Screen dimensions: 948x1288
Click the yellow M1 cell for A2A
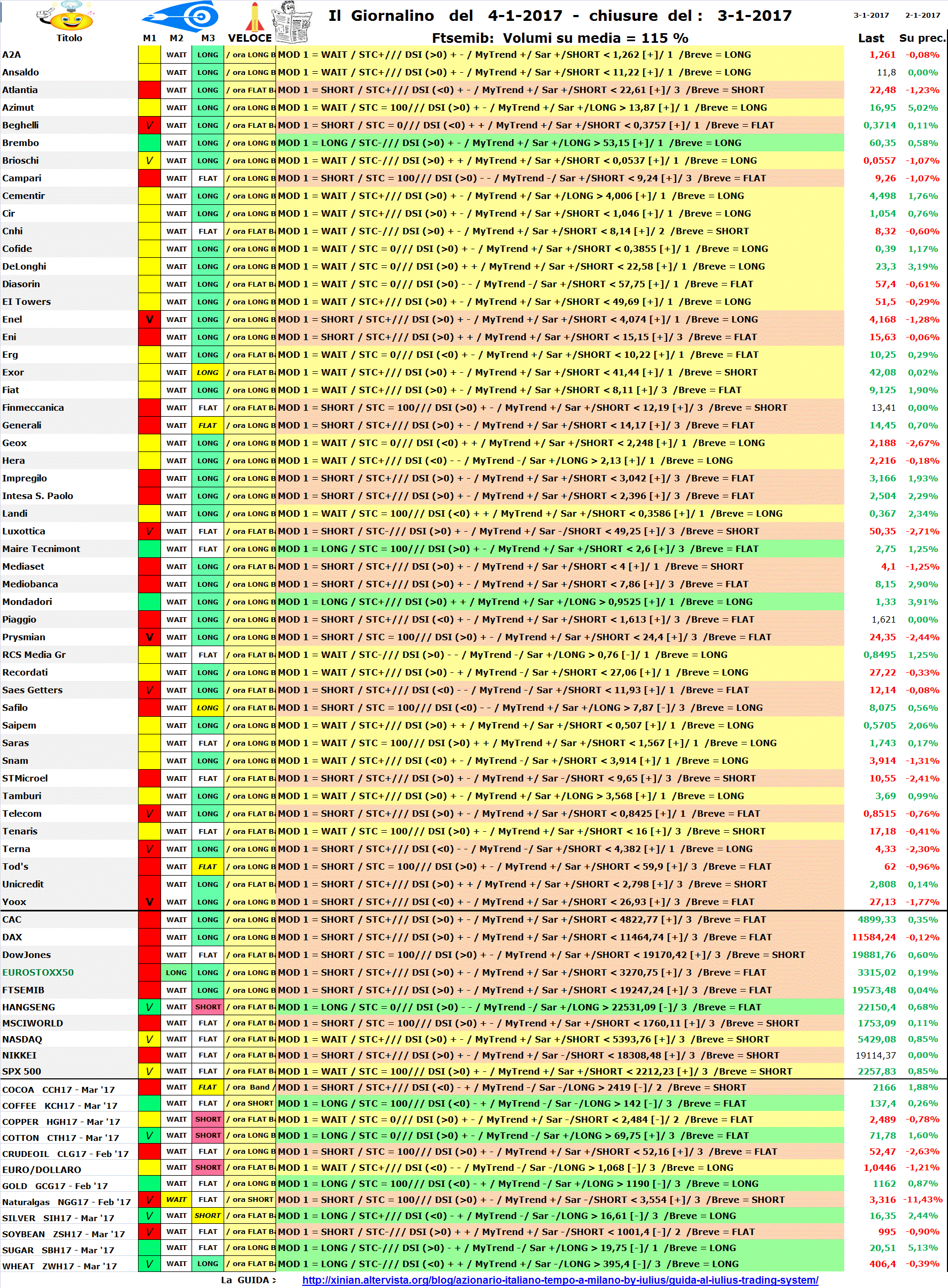pos(149,55)
